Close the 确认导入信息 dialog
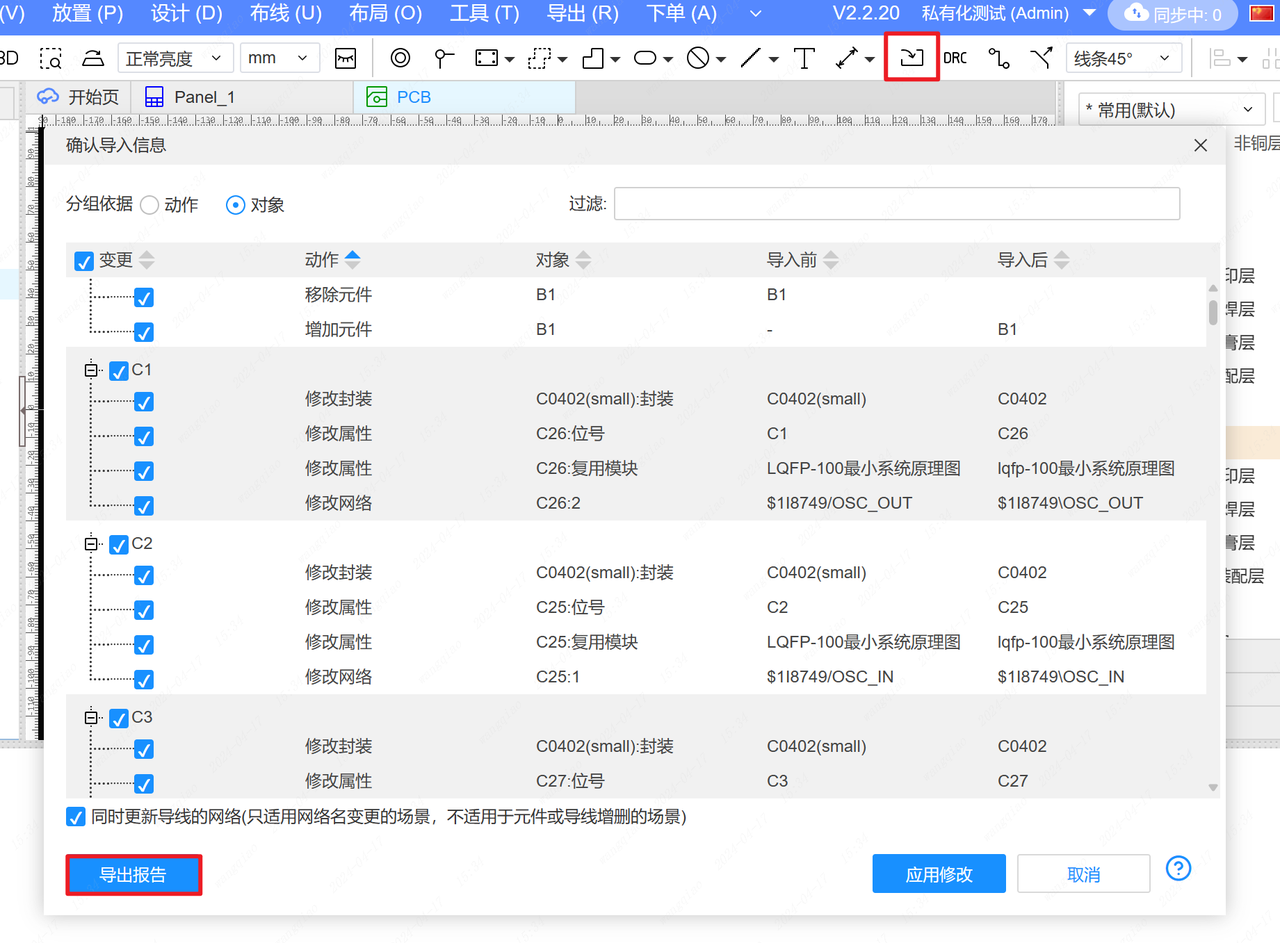The width and height of the screenshot is (1280, 943). pos(1201,145)
